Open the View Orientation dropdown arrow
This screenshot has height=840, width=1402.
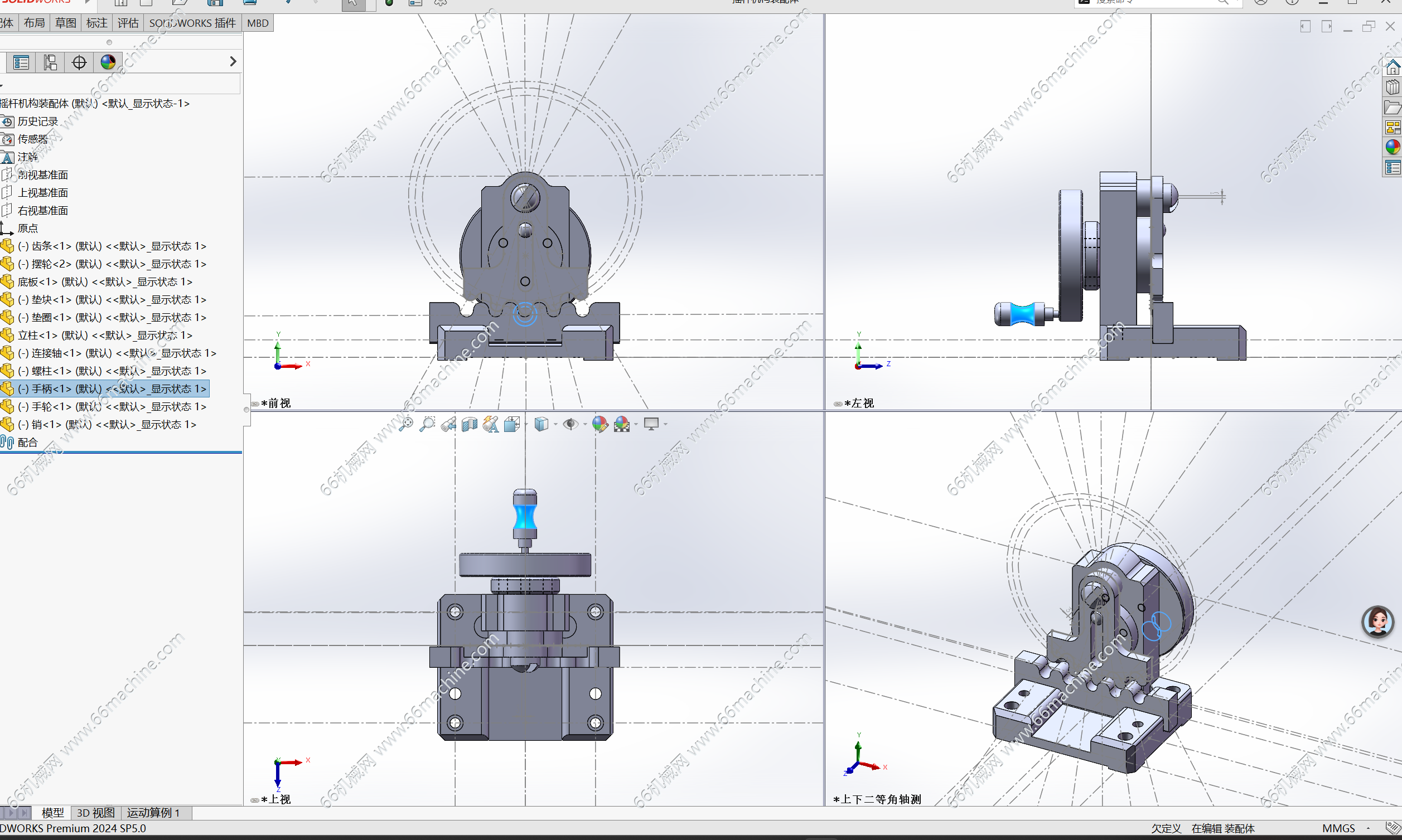coord(525,424)
